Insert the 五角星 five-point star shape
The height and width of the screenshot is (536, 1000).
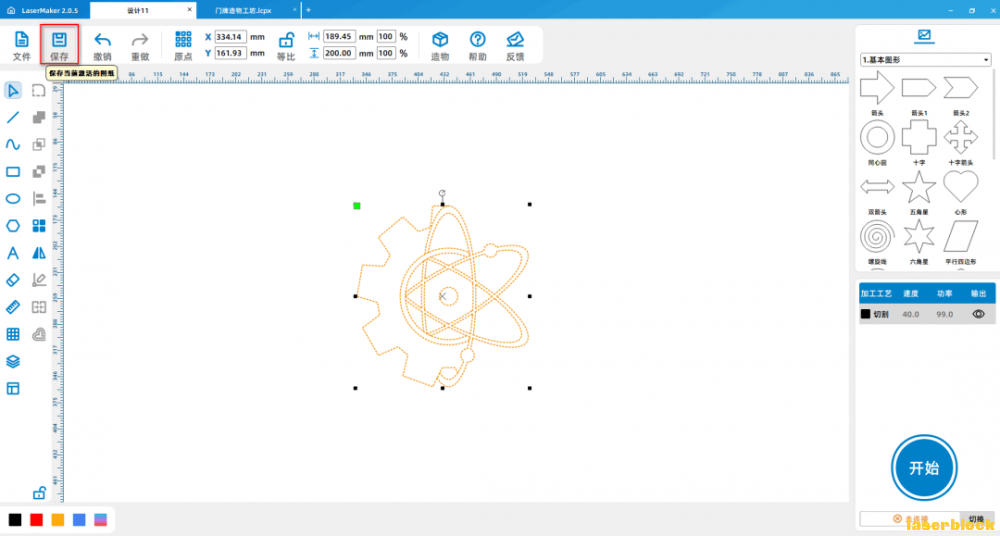click(919, 187)
